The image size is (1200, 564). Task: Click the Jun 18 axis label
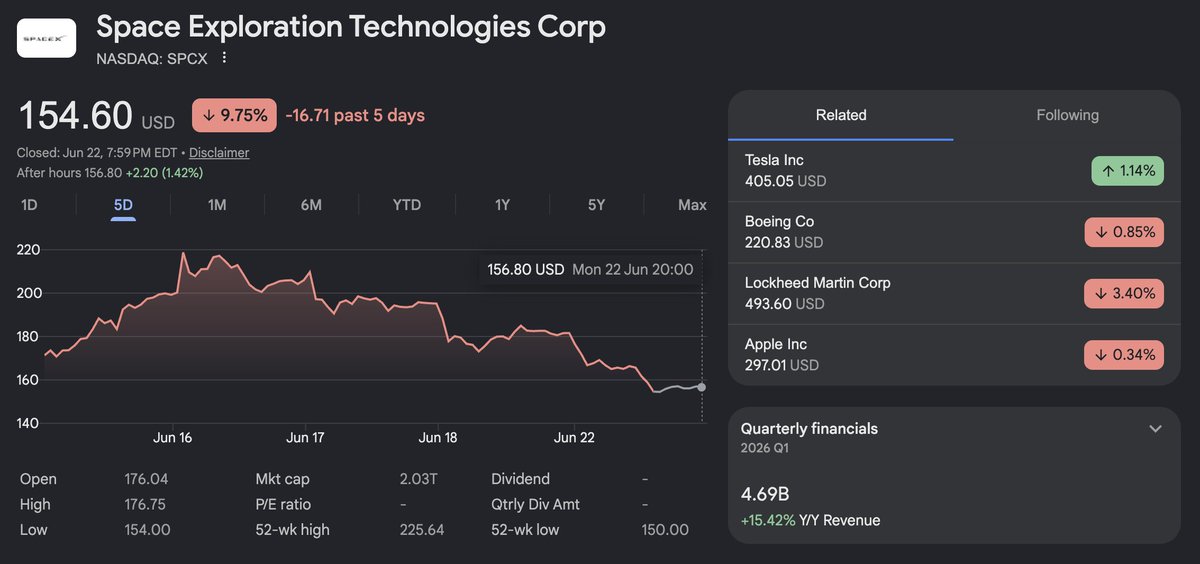(438, 438)
